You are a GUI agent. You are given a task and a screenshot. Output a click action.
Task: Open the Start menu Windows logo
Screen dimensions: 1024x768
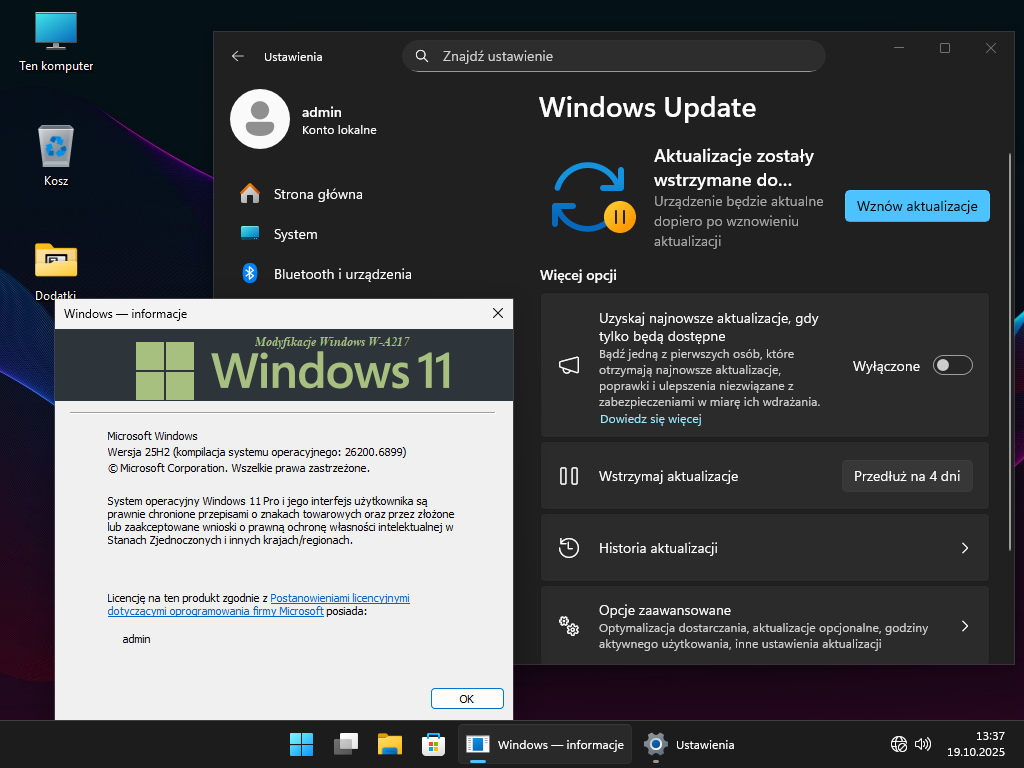[x=301, y=744]
